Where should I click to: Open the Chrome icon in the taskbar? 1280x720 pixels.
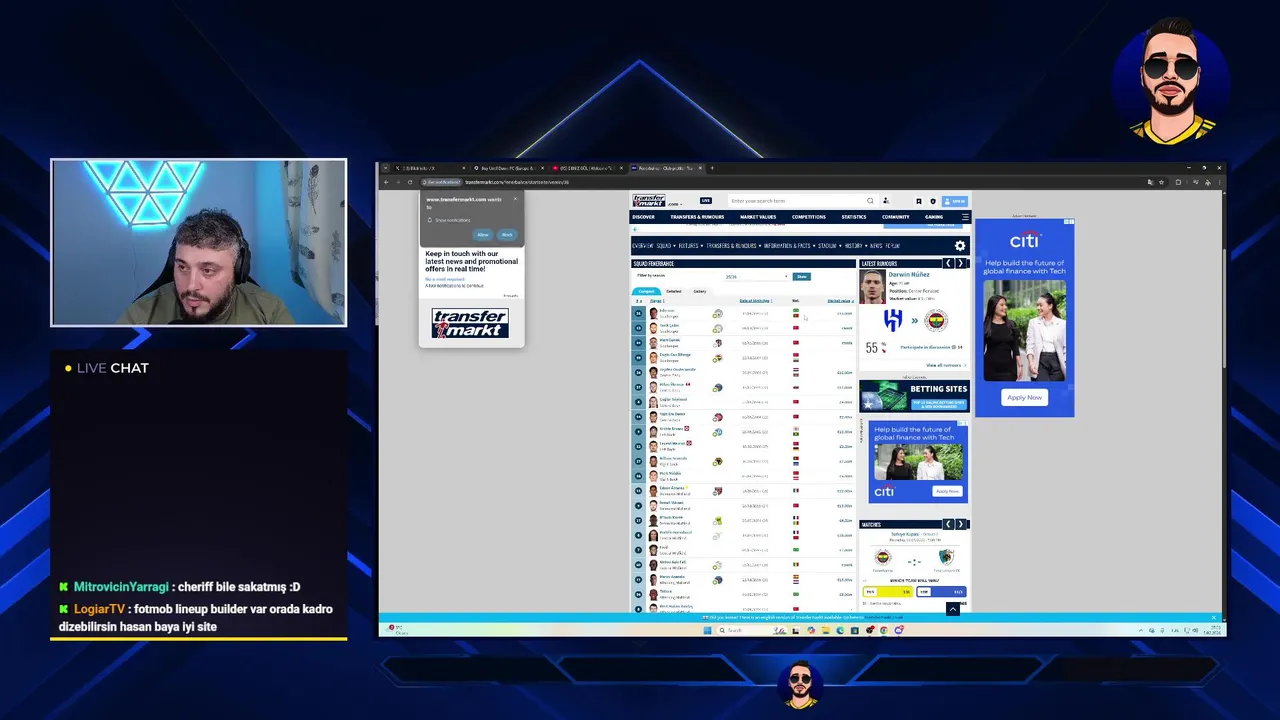[x=884, y=630]
